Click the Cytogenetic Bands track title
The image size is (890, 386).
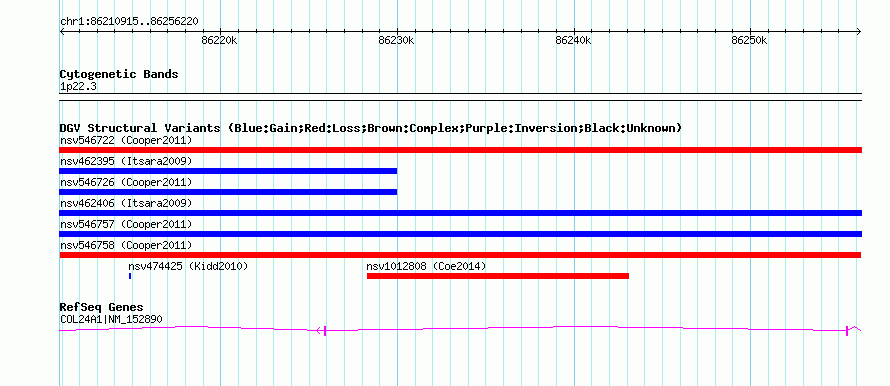point(119,74)
